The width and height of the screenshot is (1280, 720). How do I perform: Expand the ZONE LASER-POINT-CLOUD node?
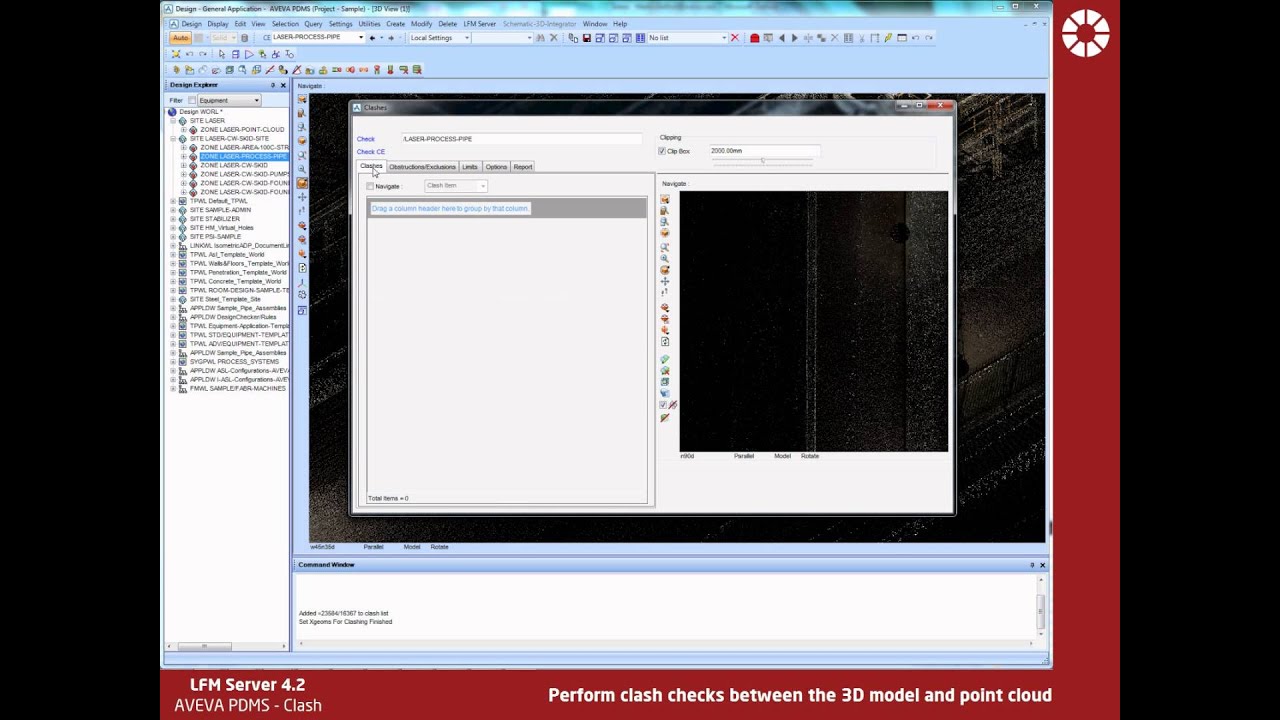[x=183, y=130]
